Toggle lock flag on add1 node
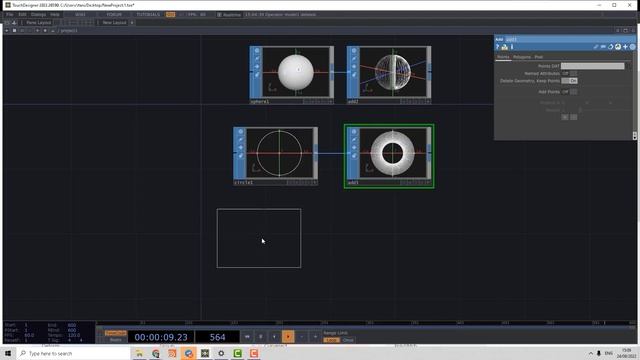 (354, 148)
